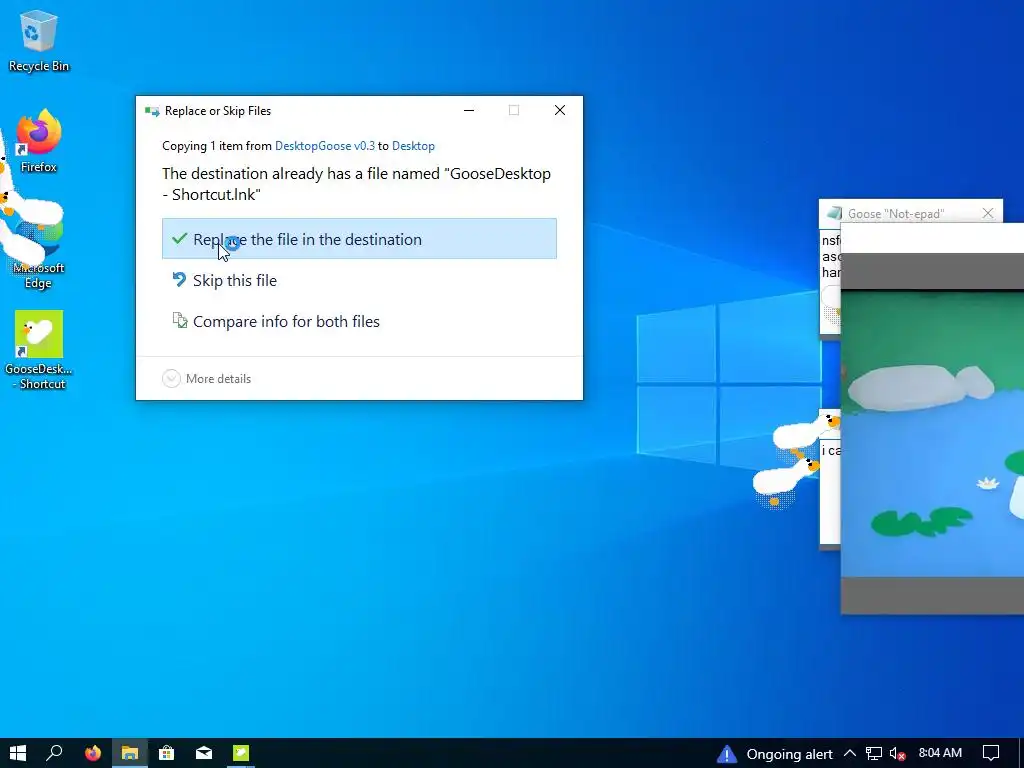Open the DesktopGoose v0.3 source link
The height and width of the screenshot is (768, 1024).
(x=325, y=146)
